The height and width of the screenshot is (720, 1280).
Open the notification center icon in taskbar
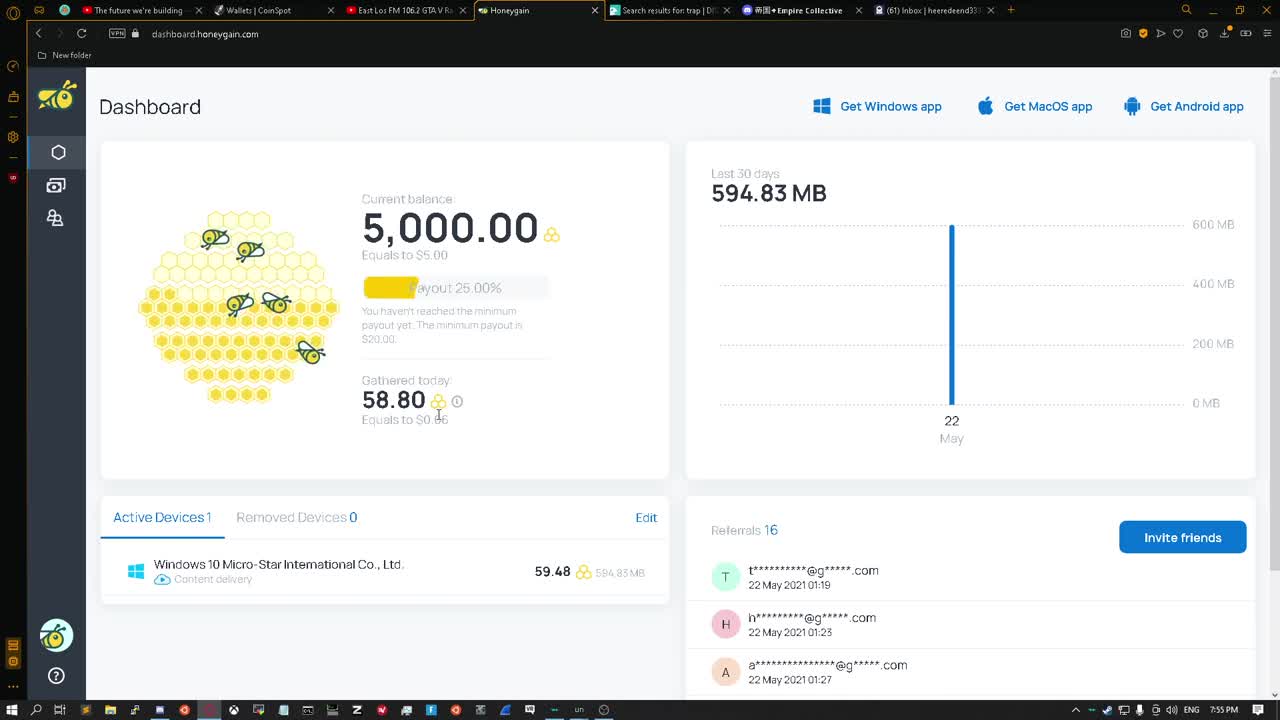point(1260,710)
